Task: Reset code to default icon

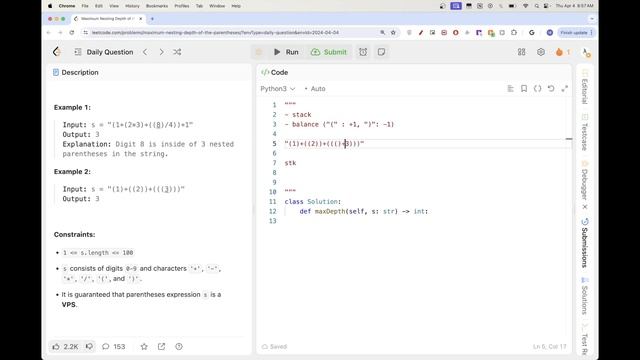Action: click(551, 89)
